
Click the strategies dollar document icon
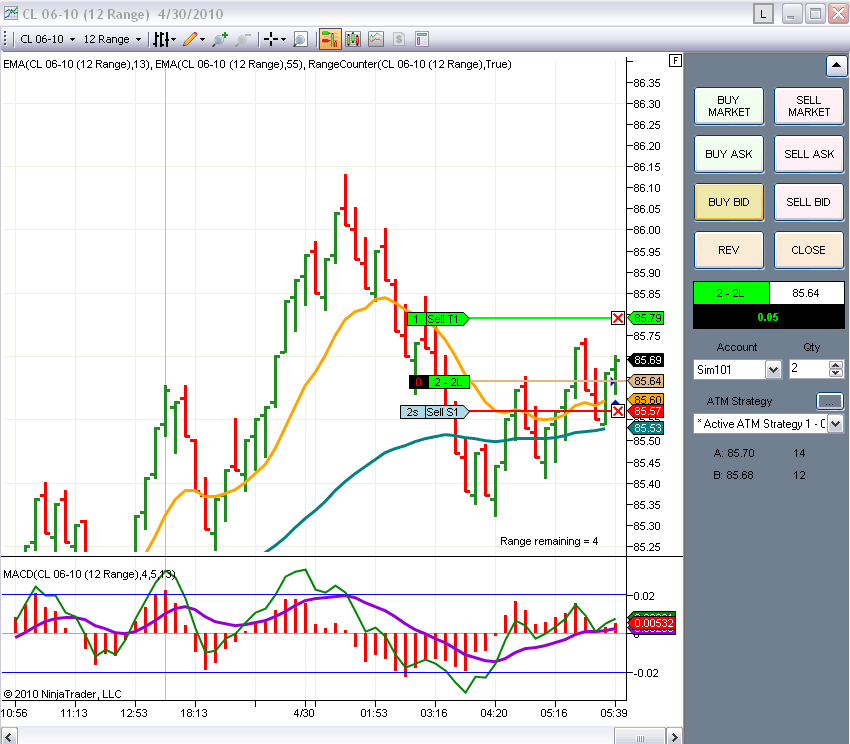[x=399, y=39]
